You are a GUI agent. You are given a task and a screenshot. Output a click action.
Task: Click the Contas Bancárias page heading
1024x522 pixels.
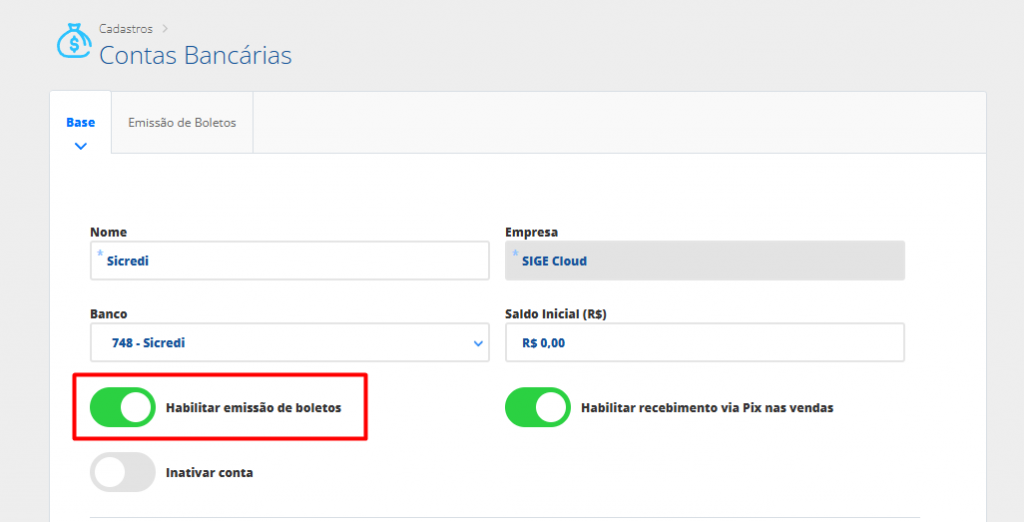click(195, 55)
